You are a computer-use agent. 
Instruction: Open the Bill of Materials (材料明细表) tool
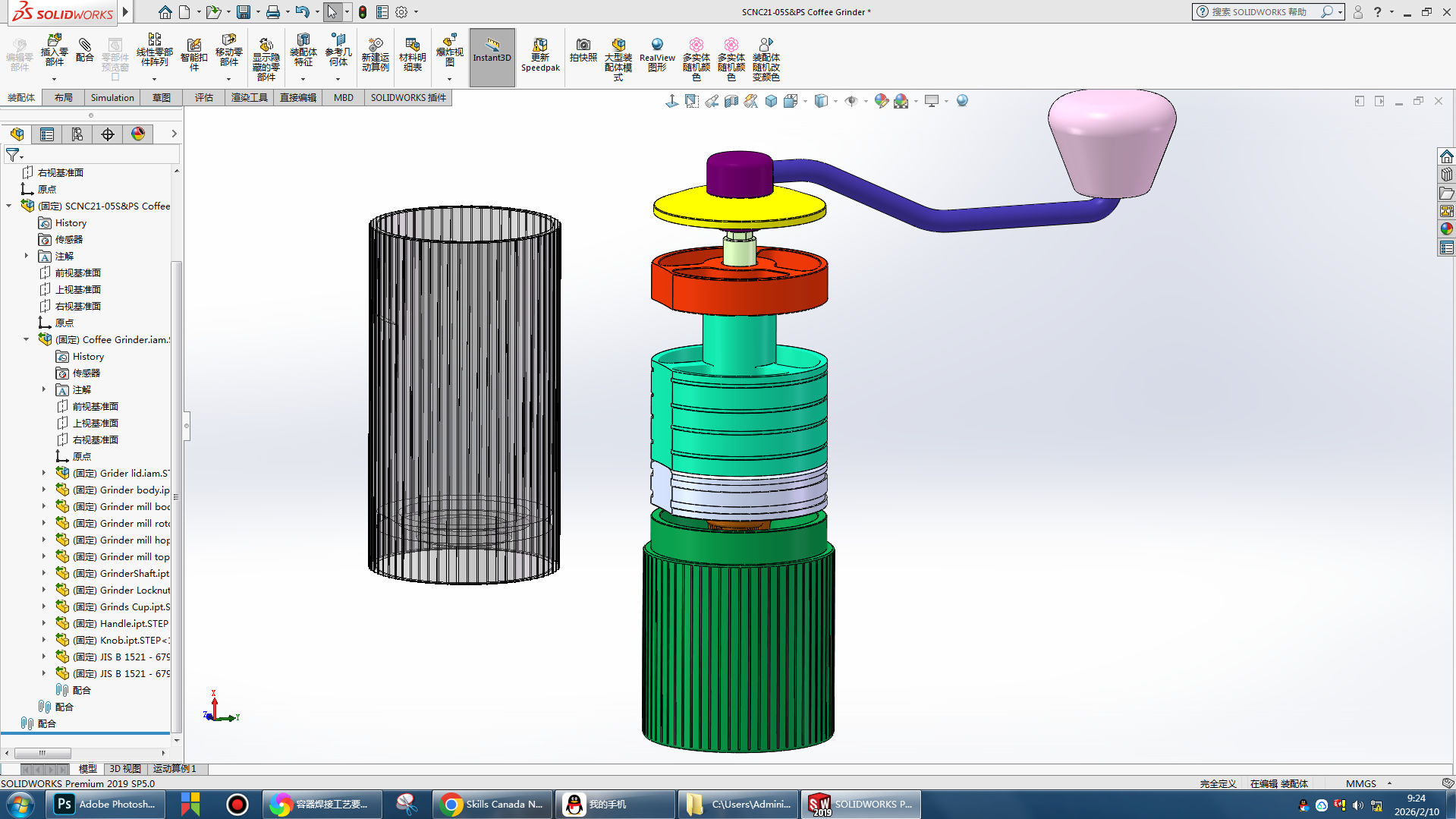(x=412, y=55)
